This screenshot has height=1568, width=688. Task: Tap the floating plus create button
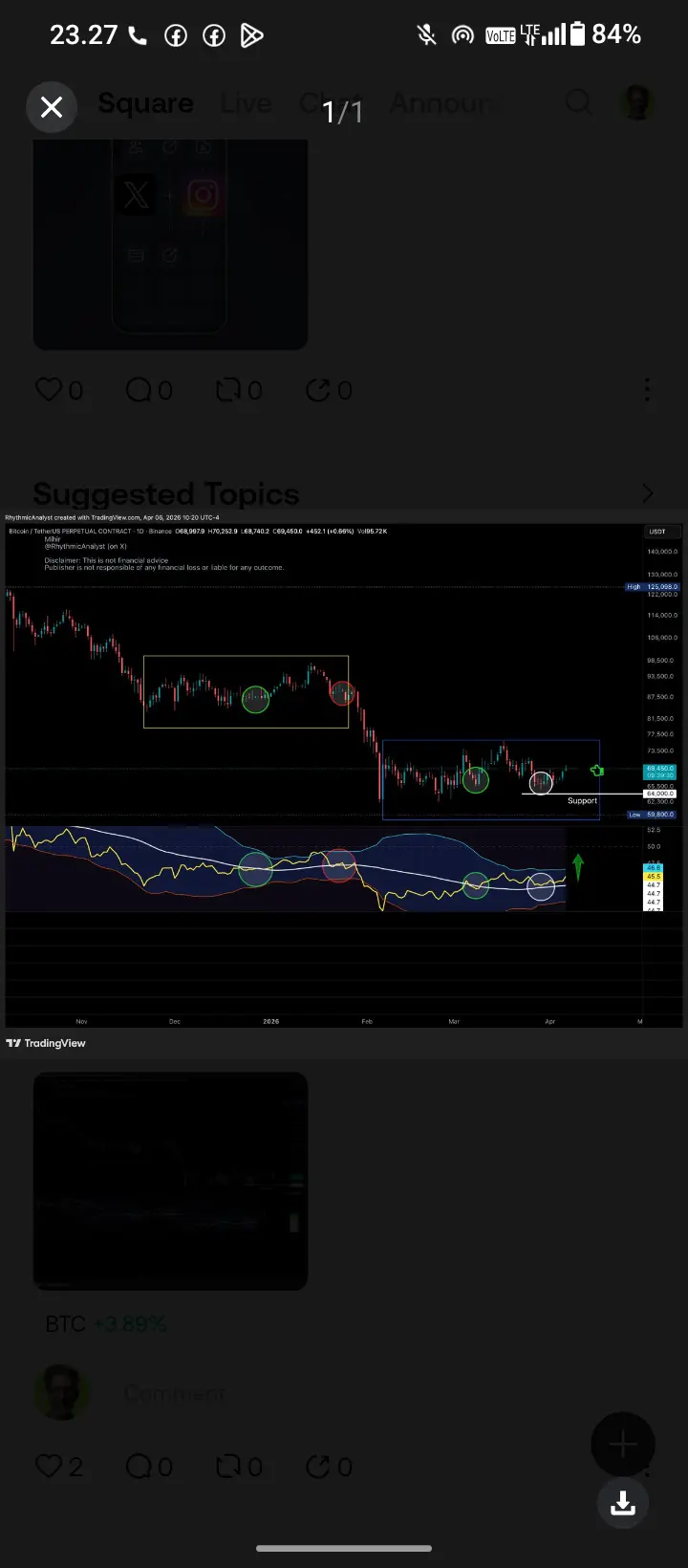[x=623, y=1445]
